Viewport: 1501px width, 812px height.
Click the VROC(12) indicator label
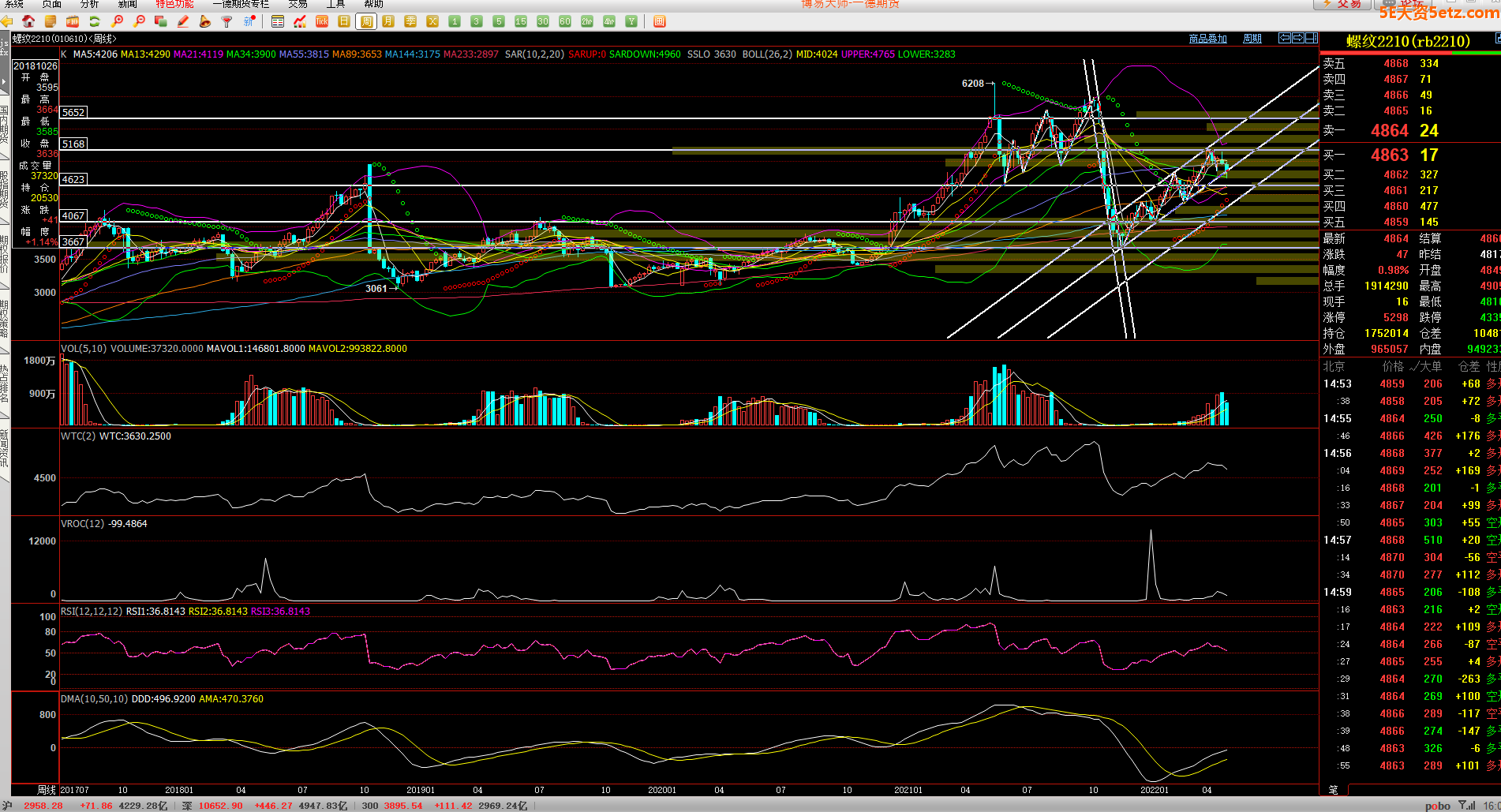(x=82, y=523)
